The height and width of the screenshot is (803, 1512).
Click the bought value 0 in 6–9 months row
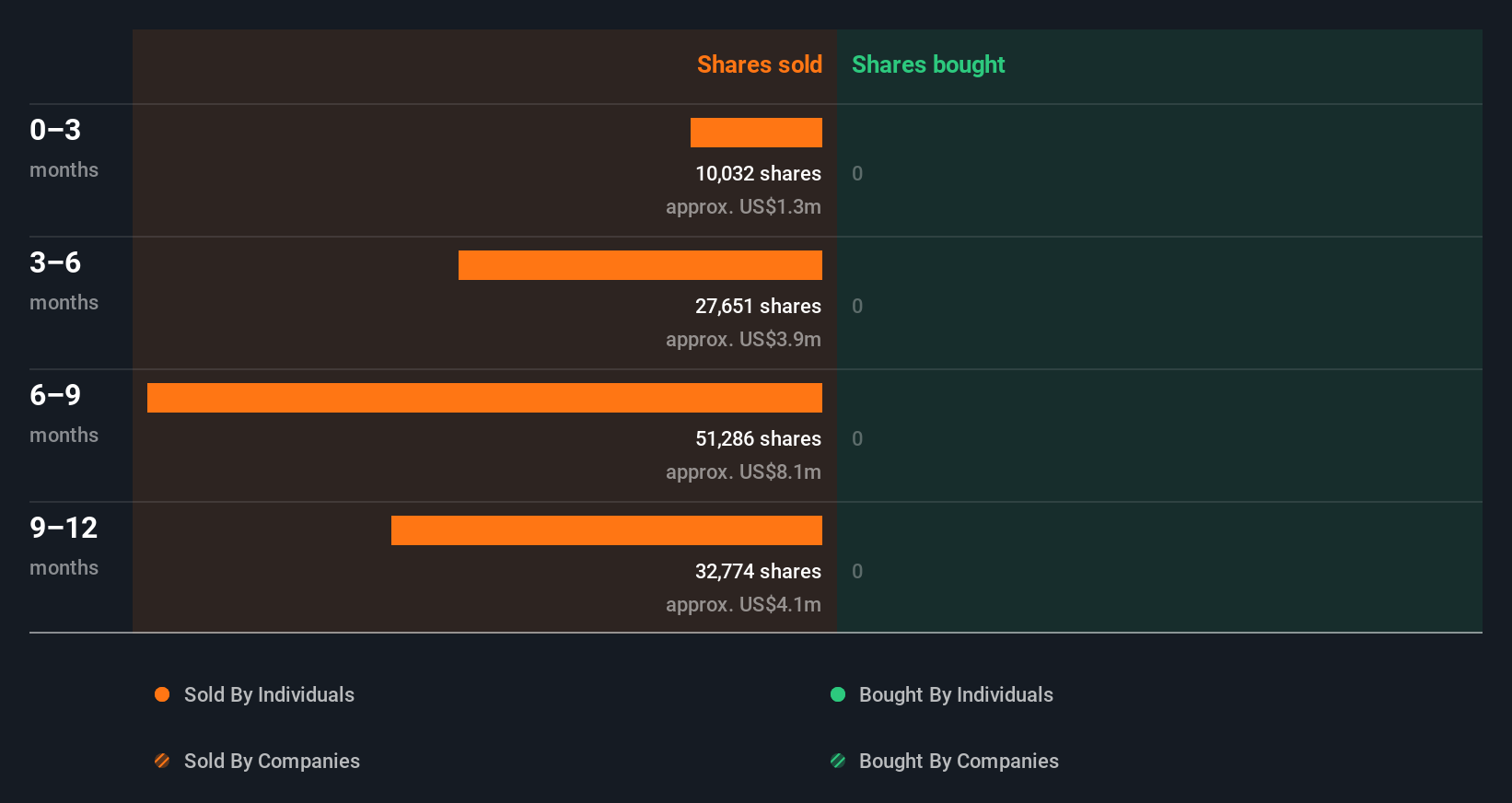click(x=857, y=438)
